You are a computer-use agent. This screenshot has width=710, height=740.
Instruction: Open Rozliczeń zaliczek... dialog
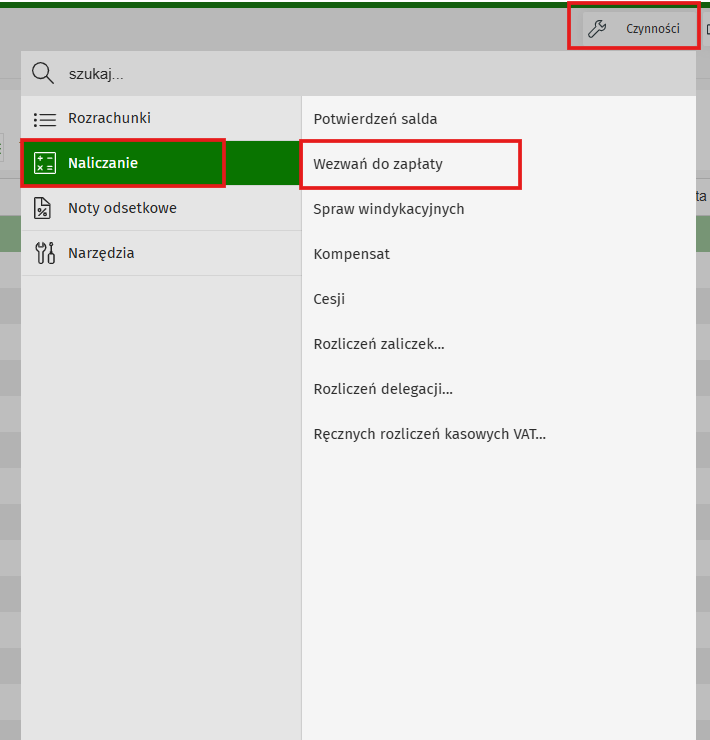[378, 344]
